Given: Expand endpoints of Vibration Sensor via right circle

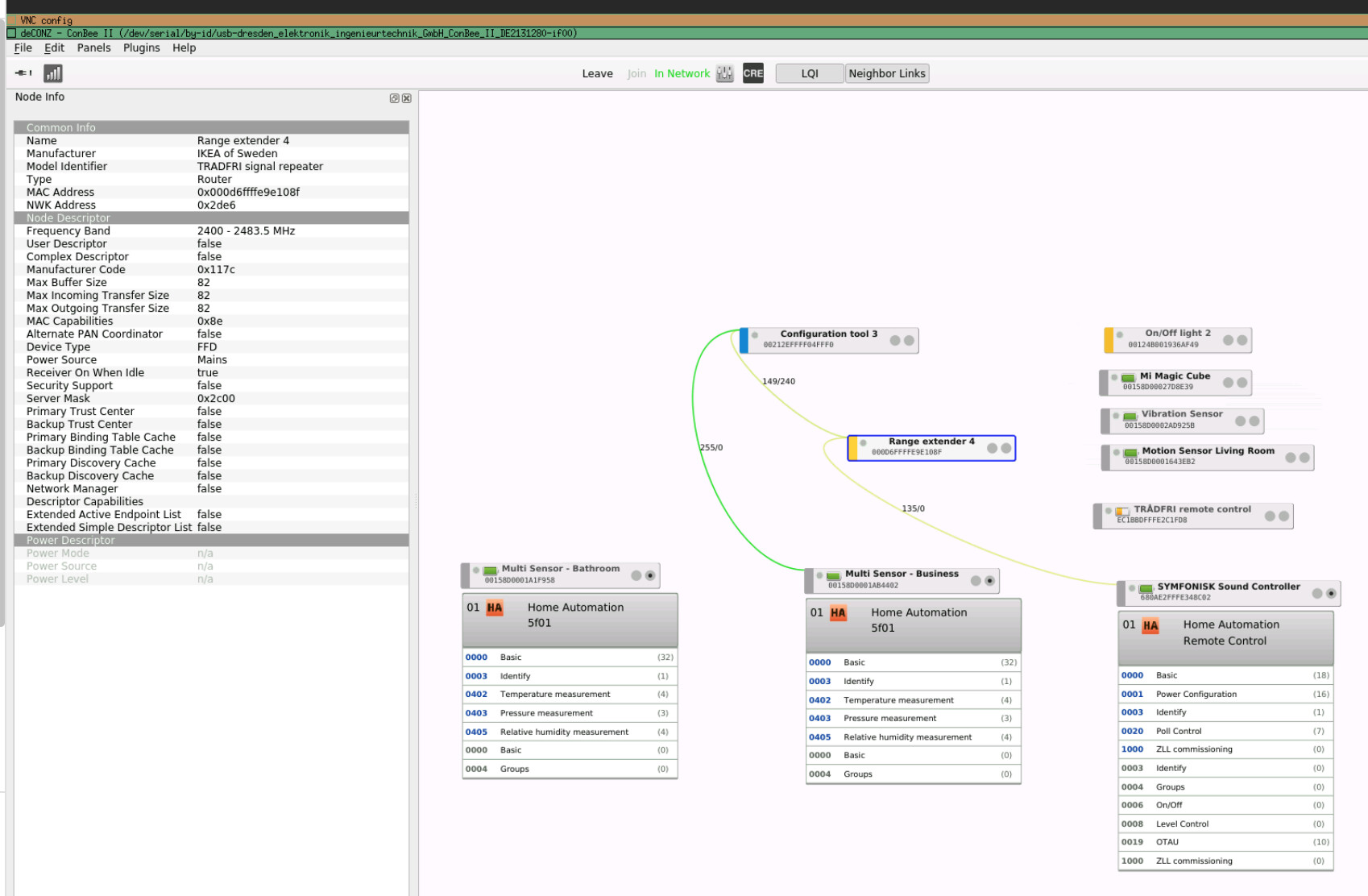Looking at the screenshot, I should click(x=1254, y=421).
